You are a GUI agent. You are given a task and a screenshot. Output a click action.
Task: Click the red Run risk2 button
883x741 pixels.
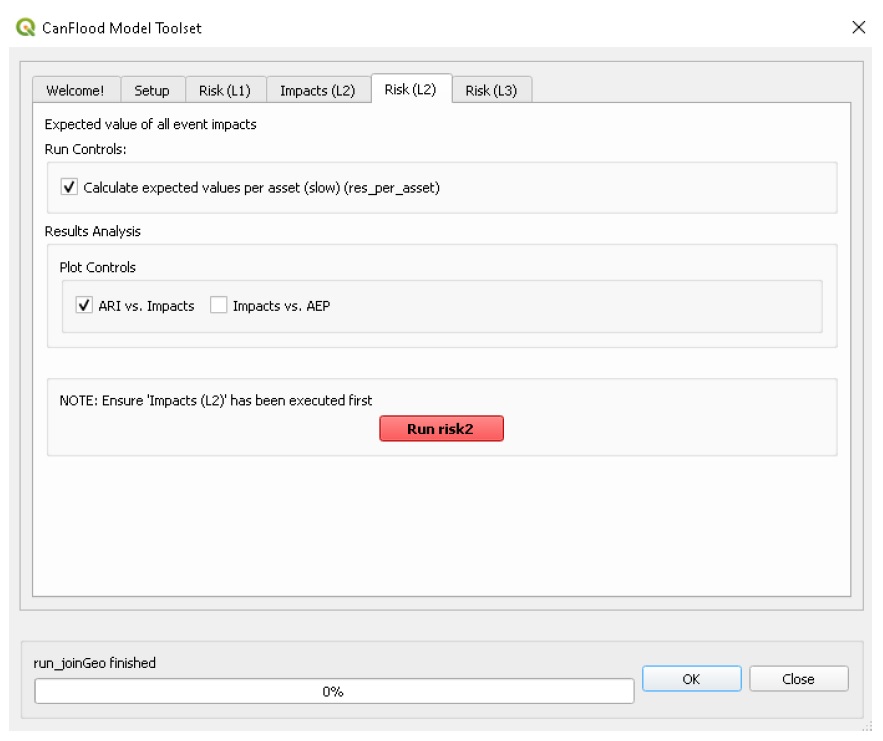441,428
